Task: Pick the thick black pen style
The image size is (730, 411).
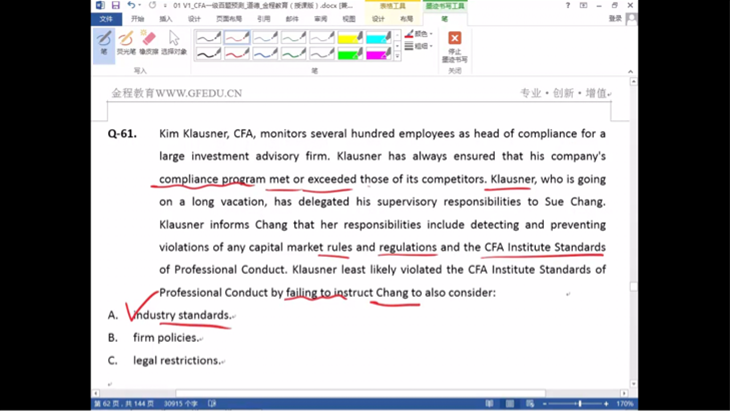Action: pyautogui.click(x=209, y=54)
